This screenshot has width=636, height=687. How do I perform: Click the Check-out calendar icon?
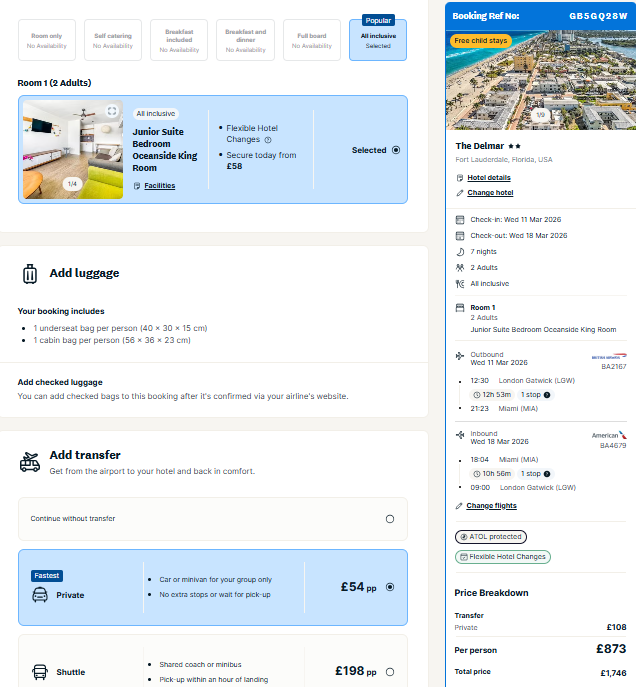(x=460, y=236)
